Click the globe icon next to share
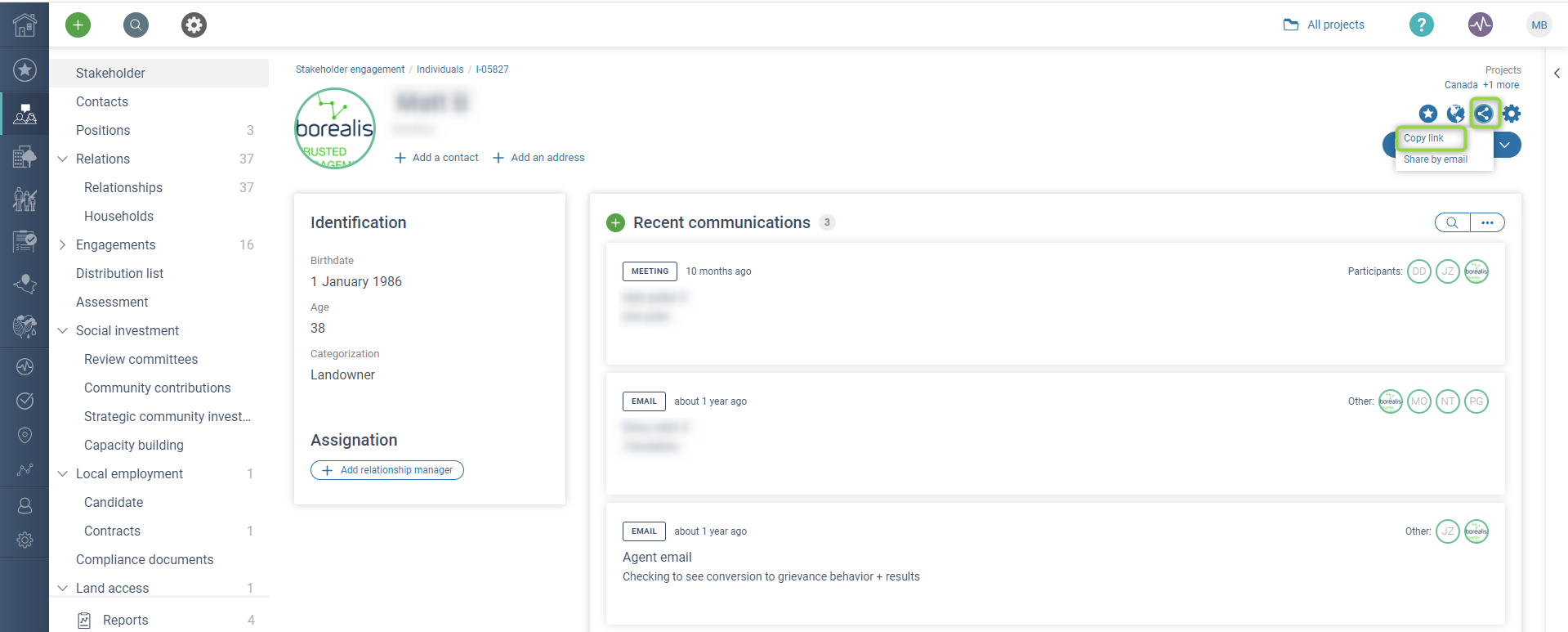The height and width of the screenshot is (632, 1568). pos(1455,114)
